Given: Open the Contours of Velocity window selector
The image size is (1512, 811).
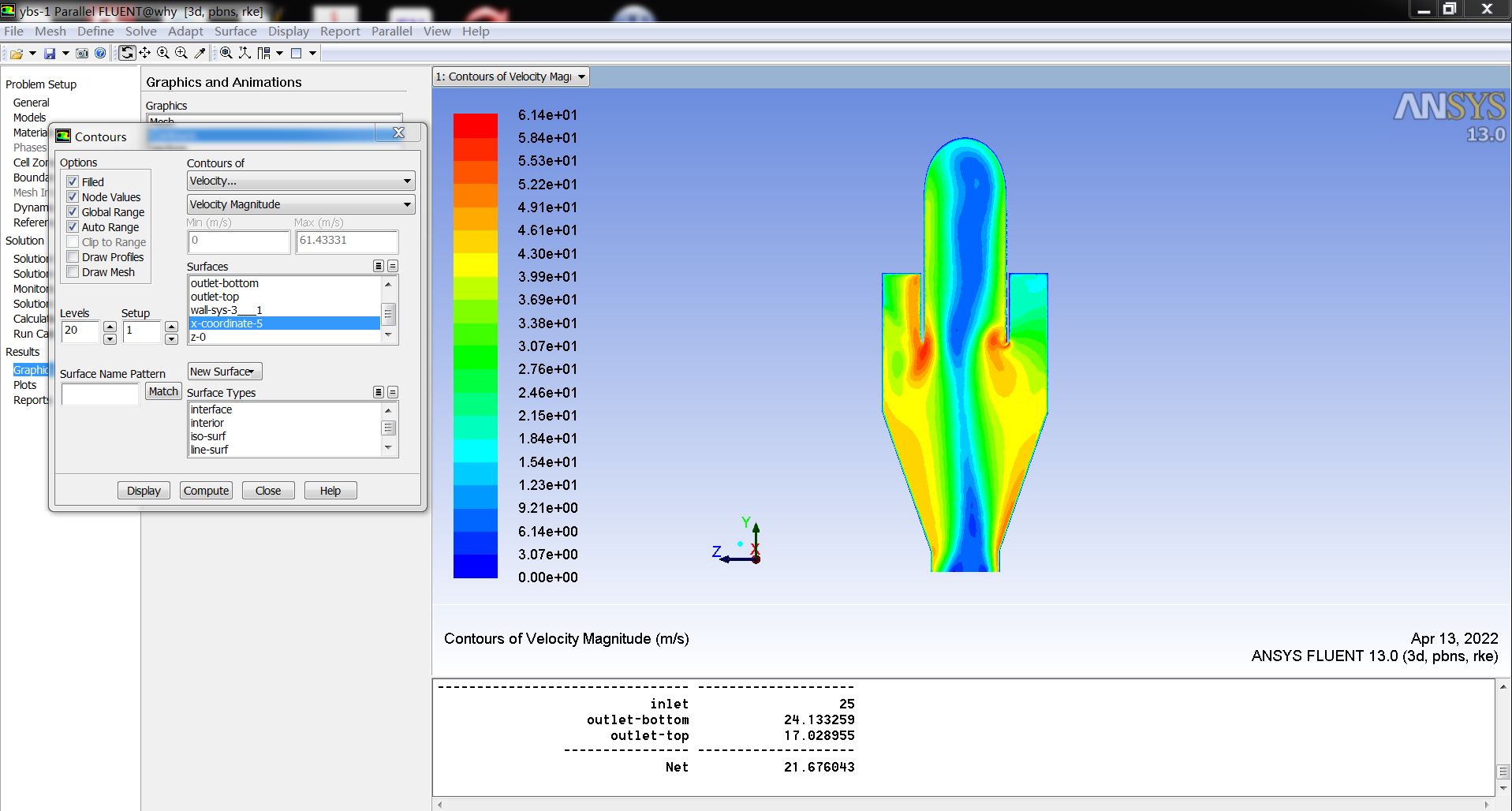Looking at the screenshot, I should point(510,77).
